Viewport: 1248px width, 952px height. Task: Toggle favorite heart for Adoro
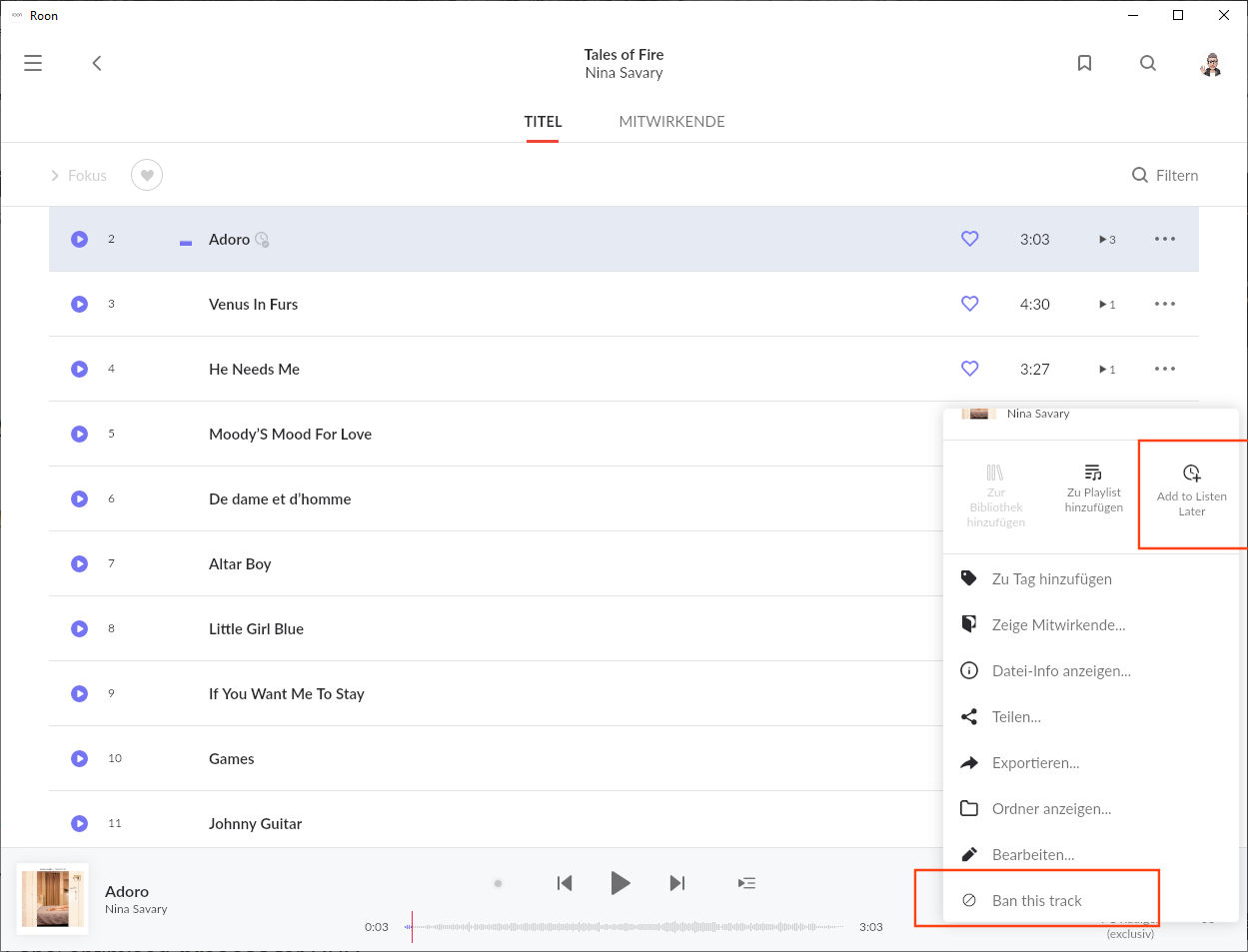tap(969, 239)
